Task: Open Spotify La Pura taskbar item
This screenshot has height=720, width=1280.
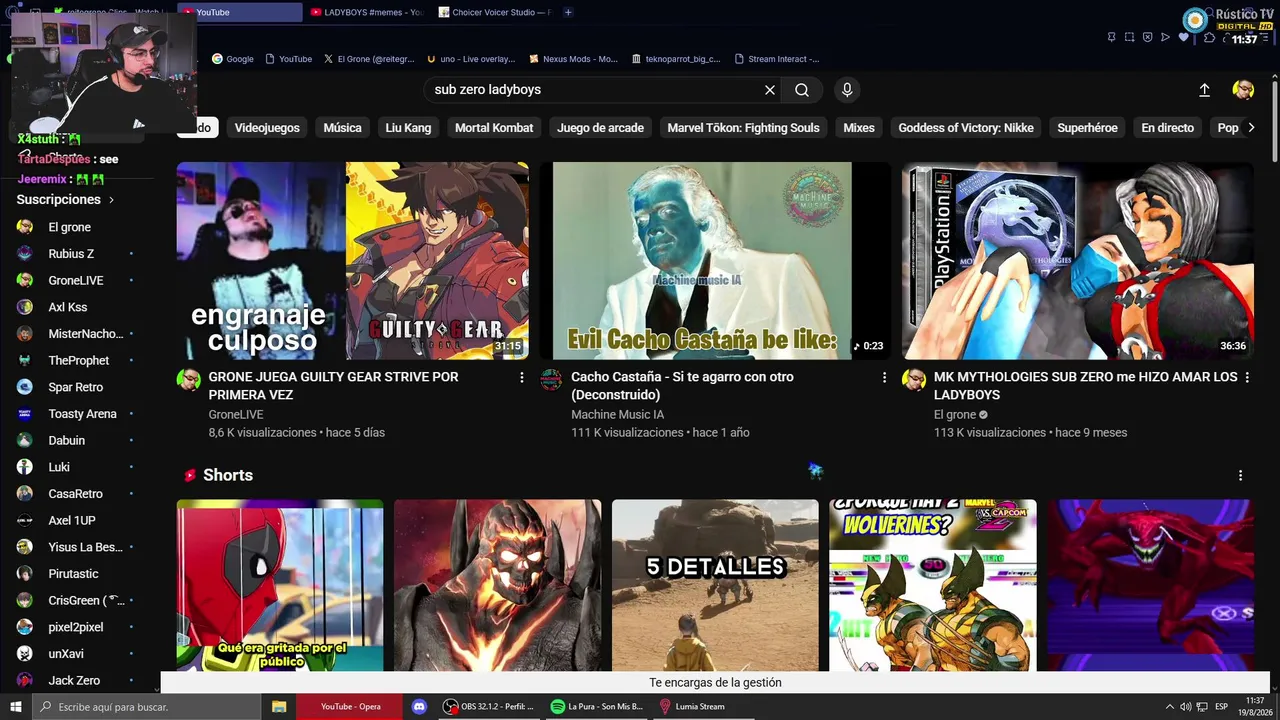Action: (597, 707)
